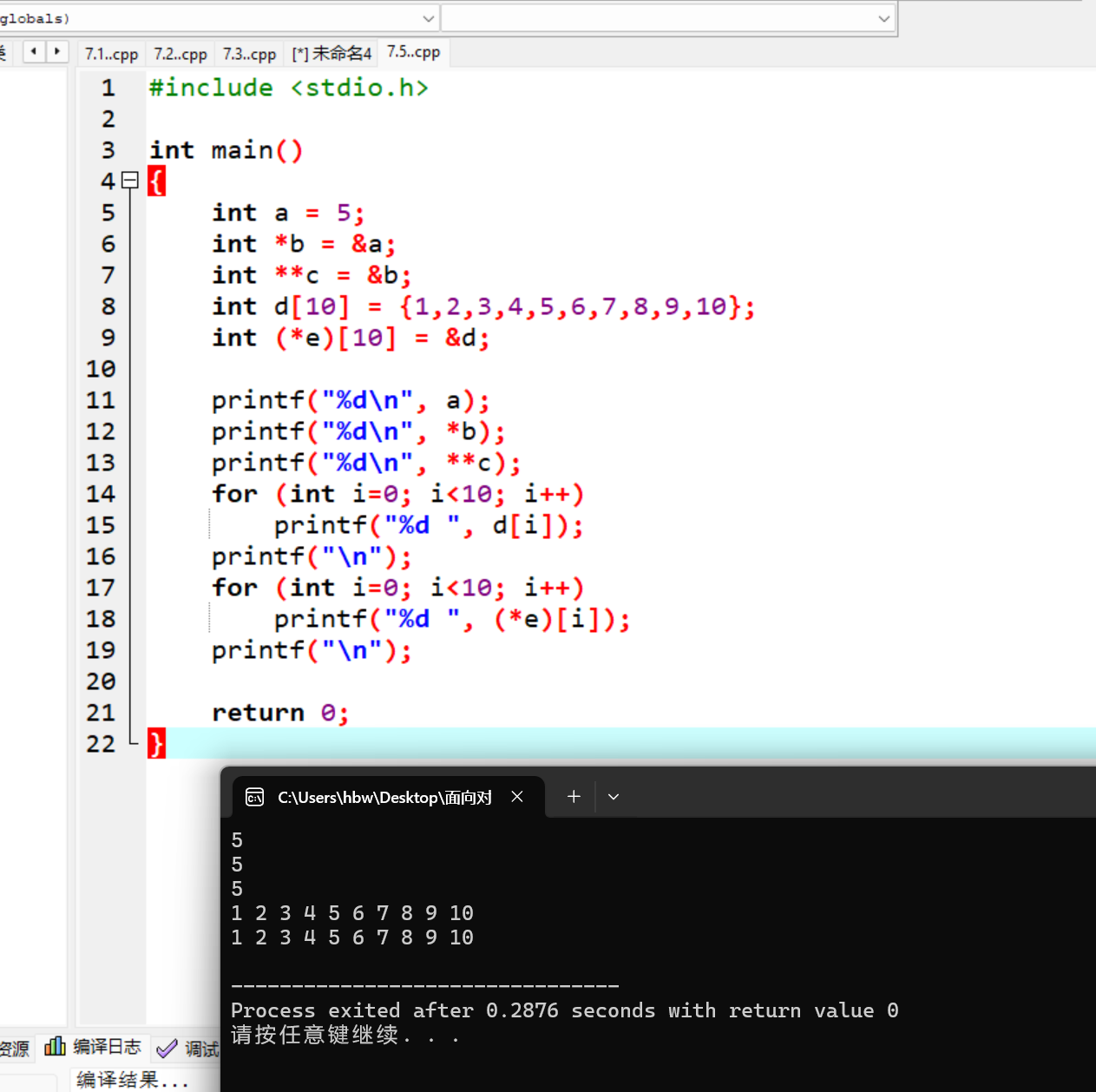Click 'int (*e)[10] = &d;' line

coord(351,338)
